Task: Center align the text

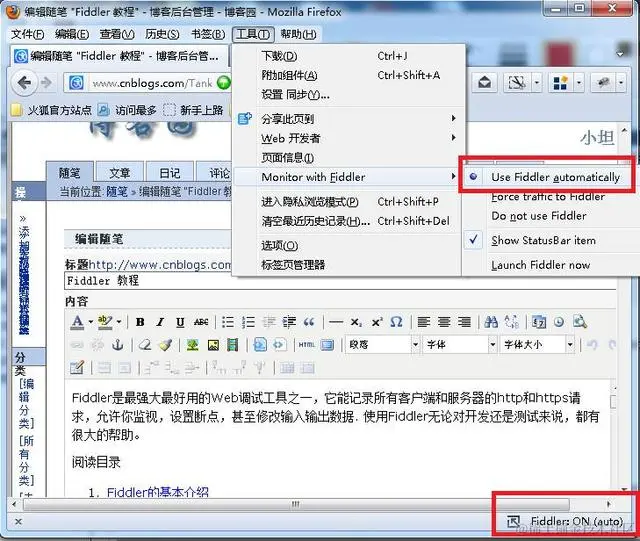Action: coord(444,322)
